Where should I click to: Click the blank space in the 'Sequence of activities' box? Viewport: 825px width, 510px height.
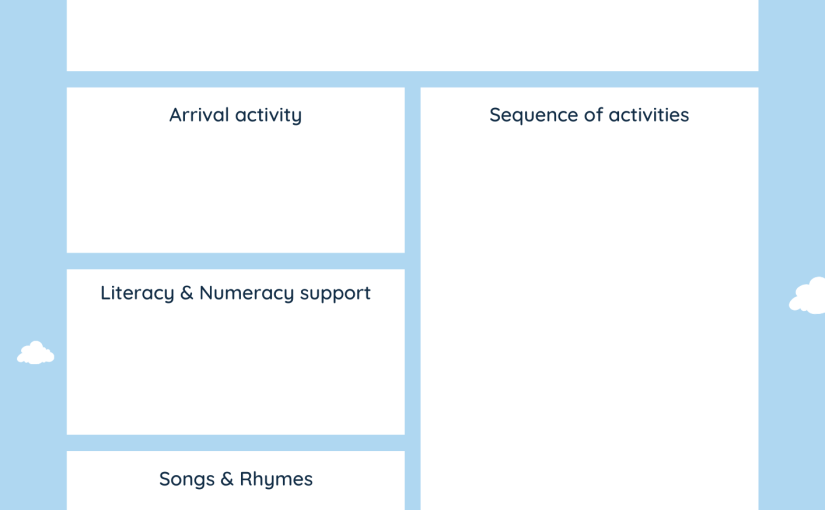coord(589,316)
